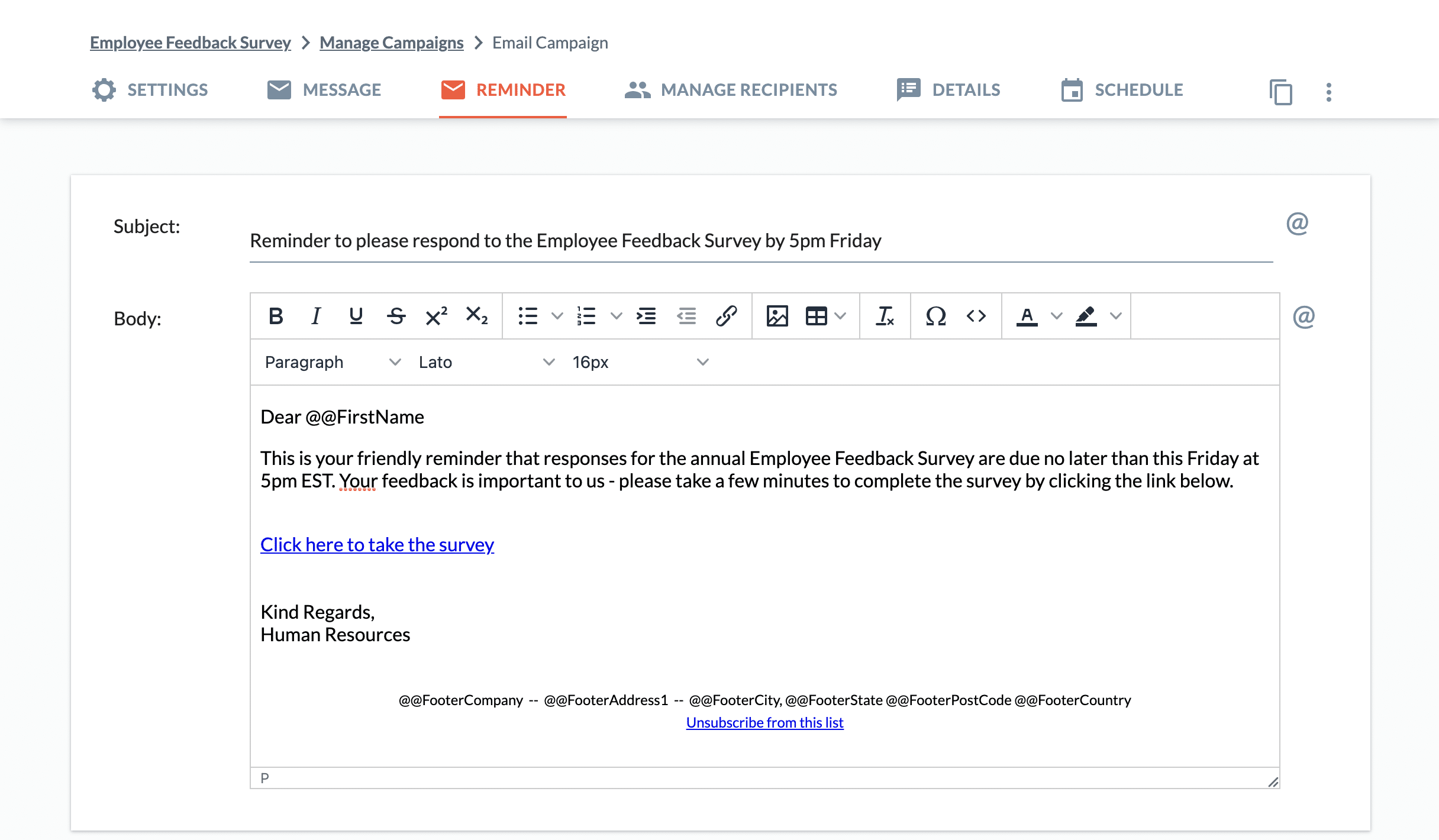
Task: Apply highlight background color
Action: pyautogui.click(x=1086, y=316)
